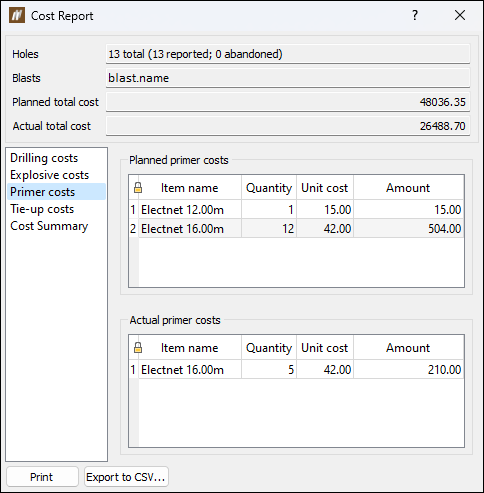Viewport: 484px width, 493px height.
Task: Select the 504.00 amount cell
Action: click(409, 229)
